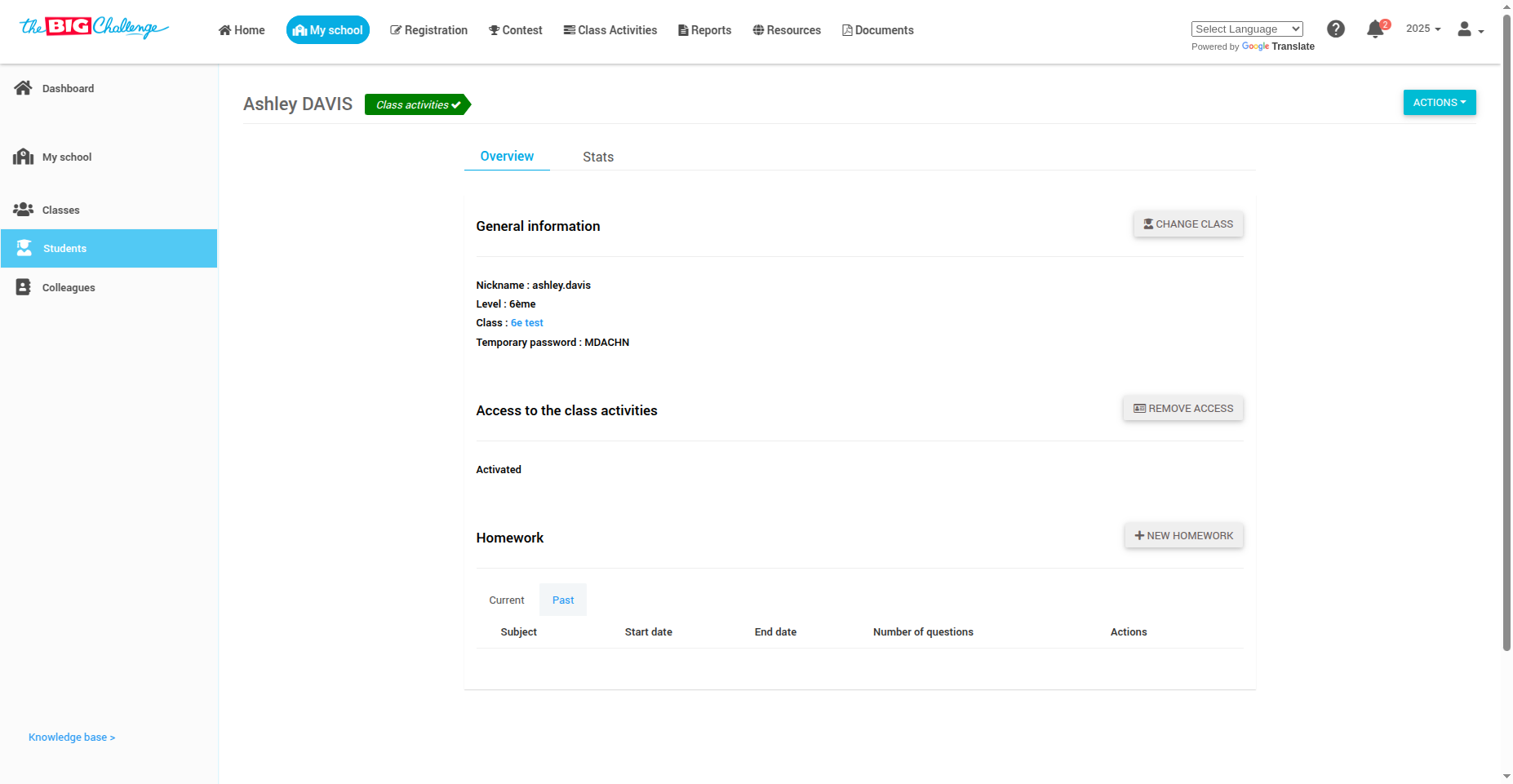The image size is (1513, 784).
Task: Click the Students icon in sidebar
Action: 24,248
